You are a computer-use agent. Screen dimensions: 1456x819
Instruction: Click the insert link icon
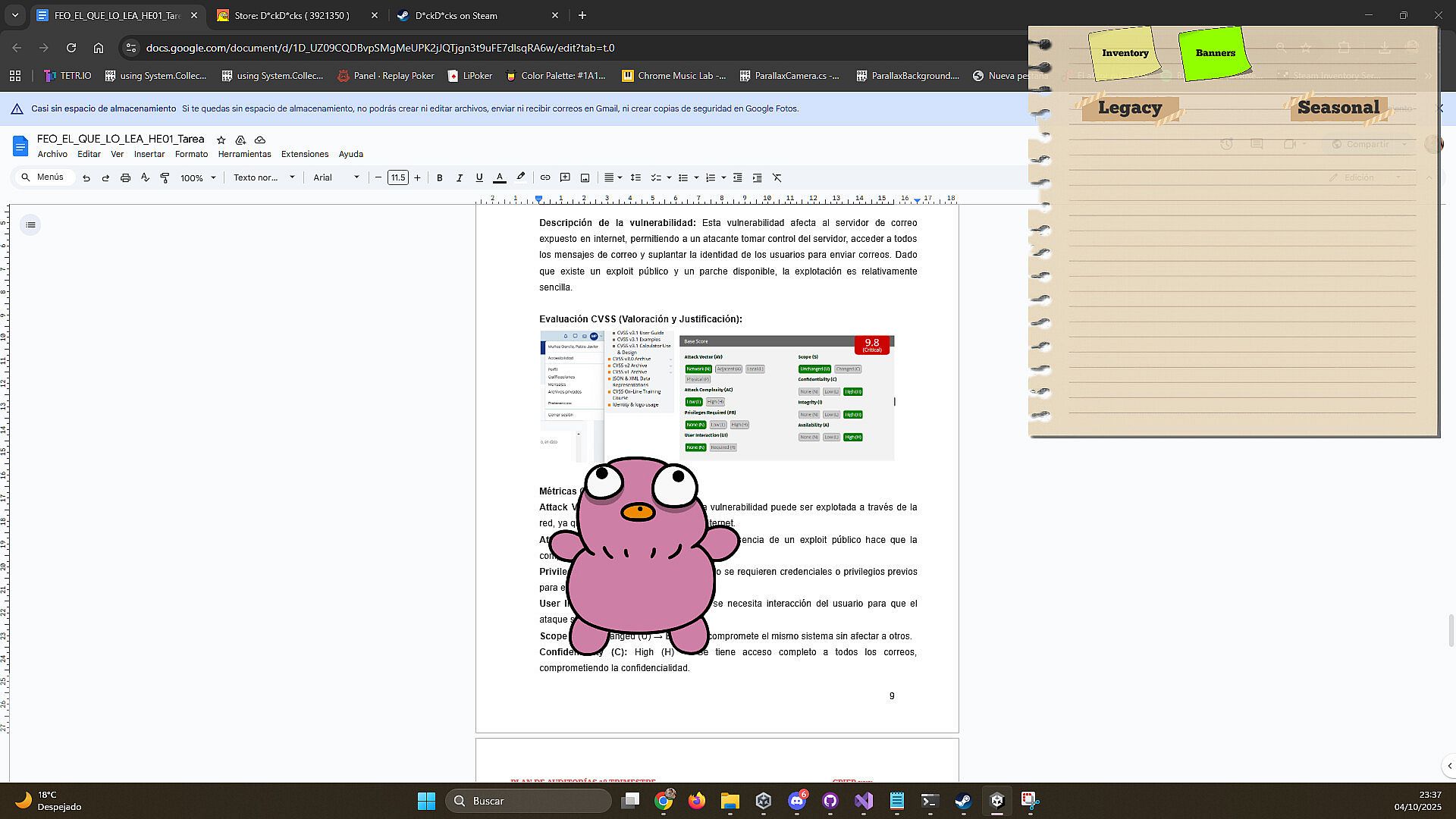pyautogui.click(x=544, y=177)
